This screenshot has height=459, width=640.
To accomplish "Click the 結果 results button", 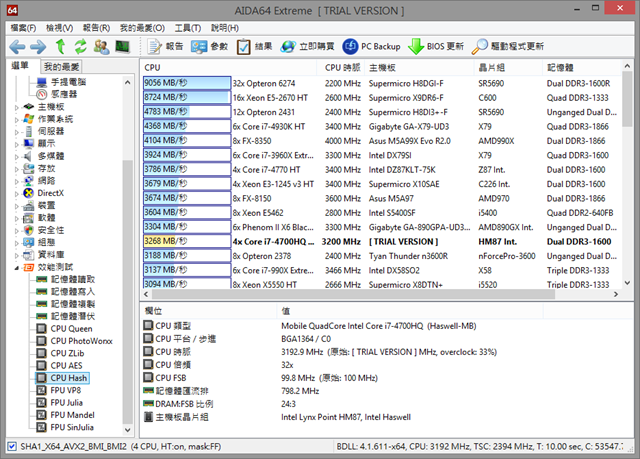I will point(254,47).
